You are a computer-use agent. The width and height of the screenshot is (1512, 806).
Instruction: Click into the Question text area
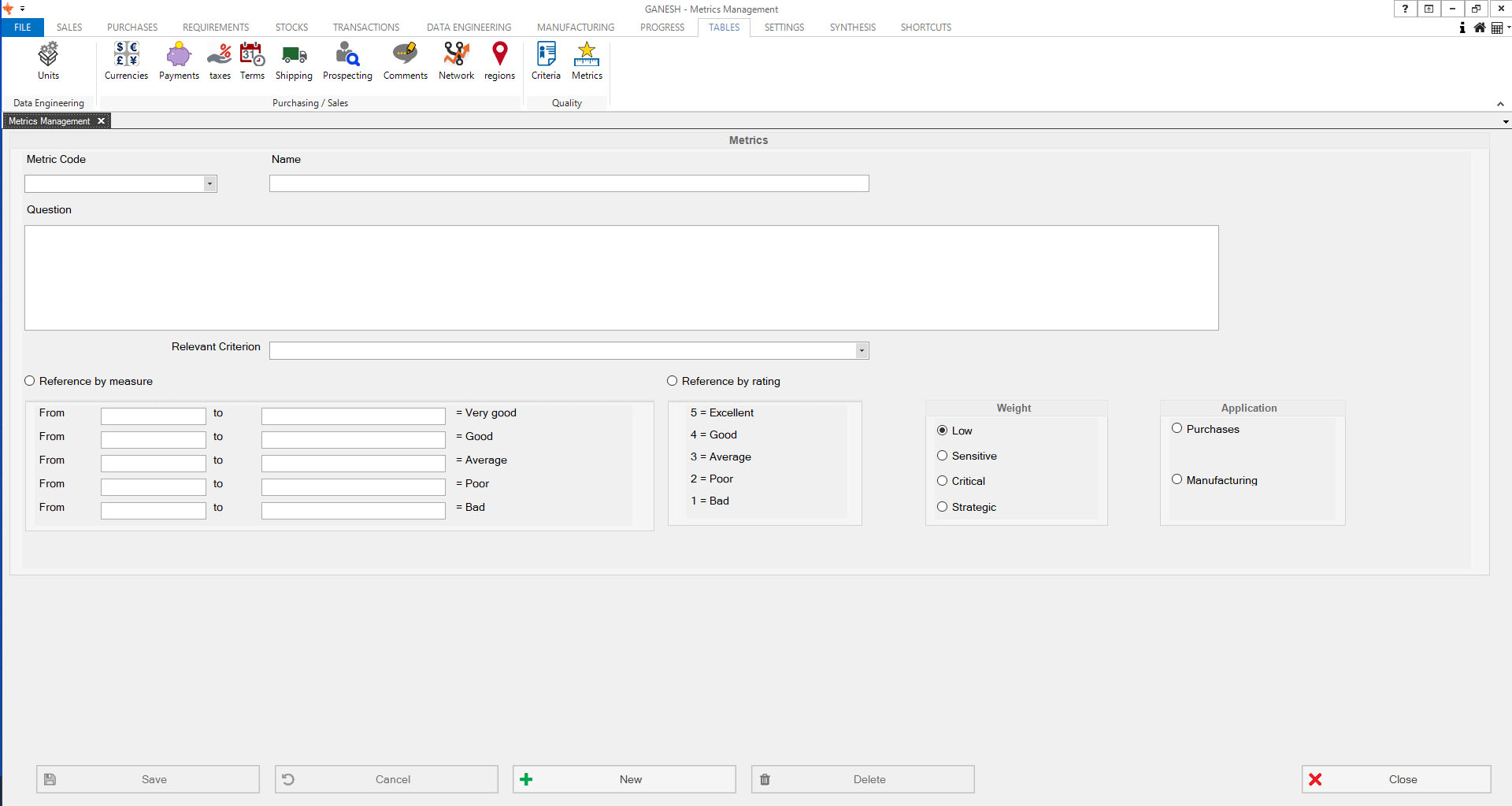click(x=621, y=278)
